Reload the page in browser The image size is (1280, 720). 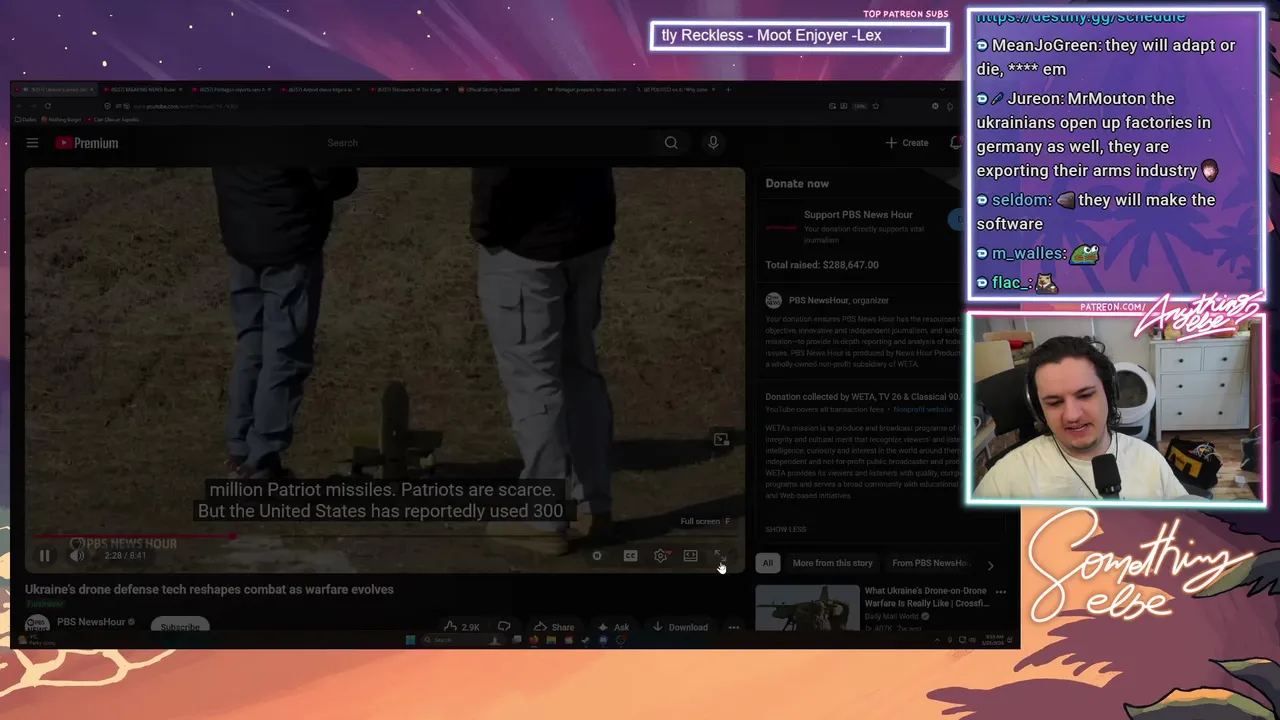tap(47, 105)
